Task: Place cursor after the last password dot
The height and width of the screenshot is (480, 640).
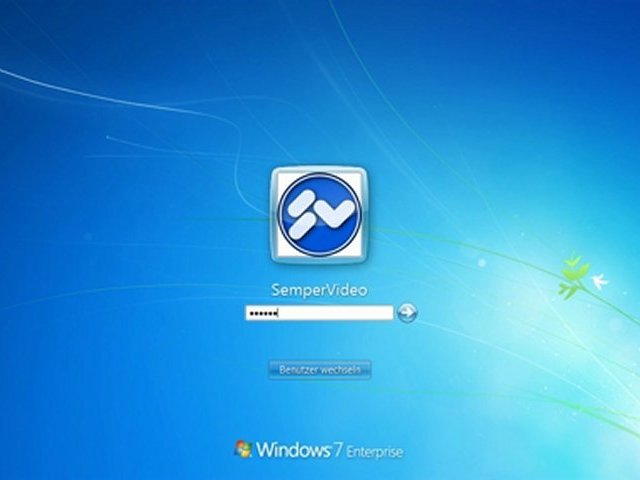Action: 278,314
